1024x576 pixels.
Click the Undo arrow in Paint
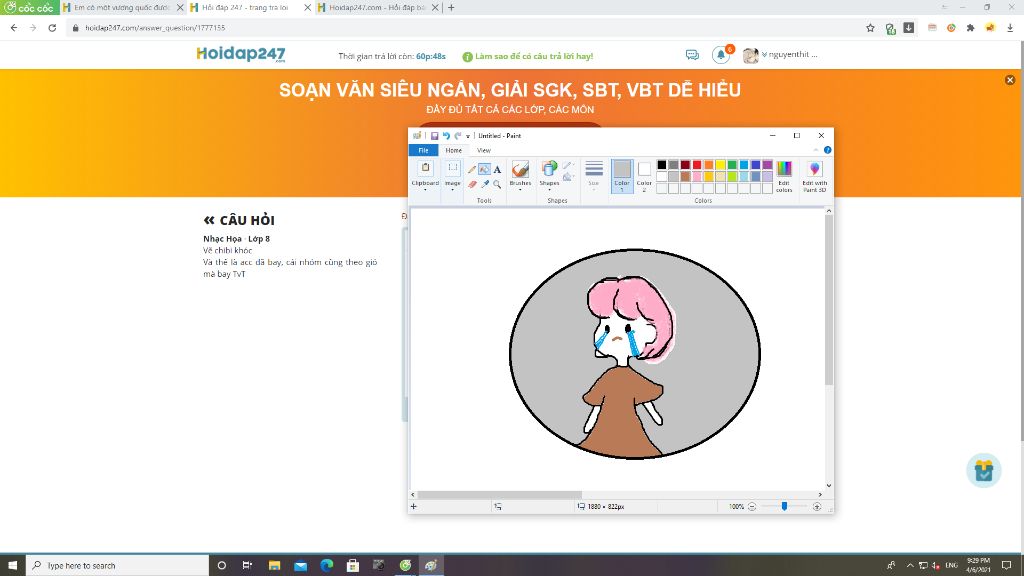click(x=446, y=136)
